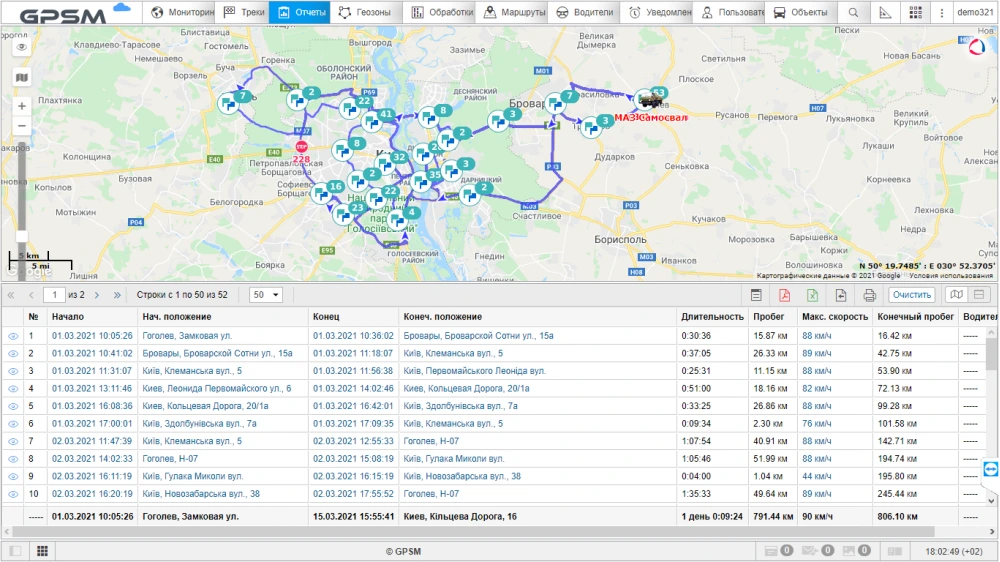This screenshot has height=562, width=1000.
Task: Click the map layers icon on left
Action: click(22, 77)
